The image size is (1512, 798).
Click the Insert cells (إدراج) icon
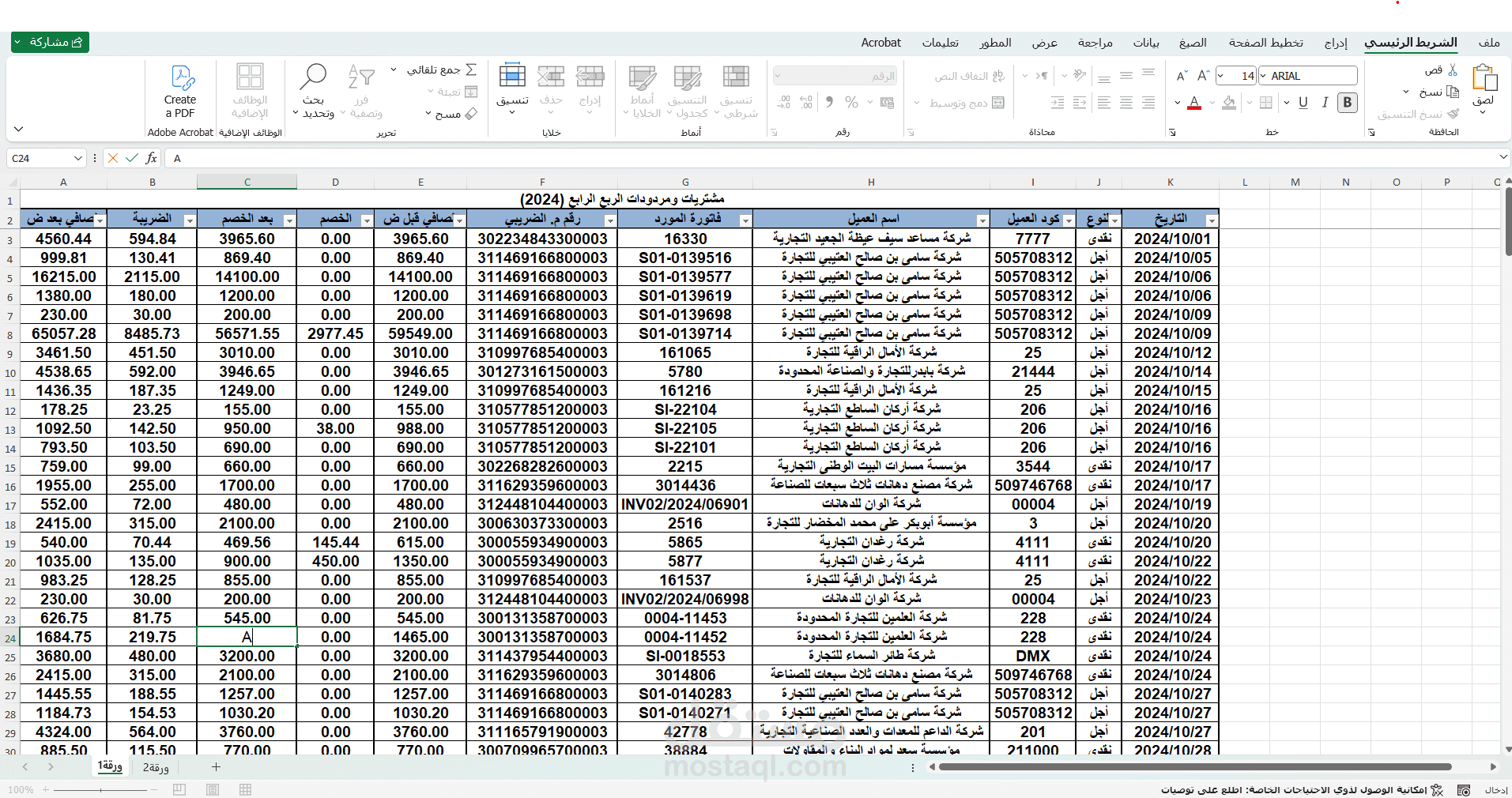pyautogui.click(x=590, y=77)
